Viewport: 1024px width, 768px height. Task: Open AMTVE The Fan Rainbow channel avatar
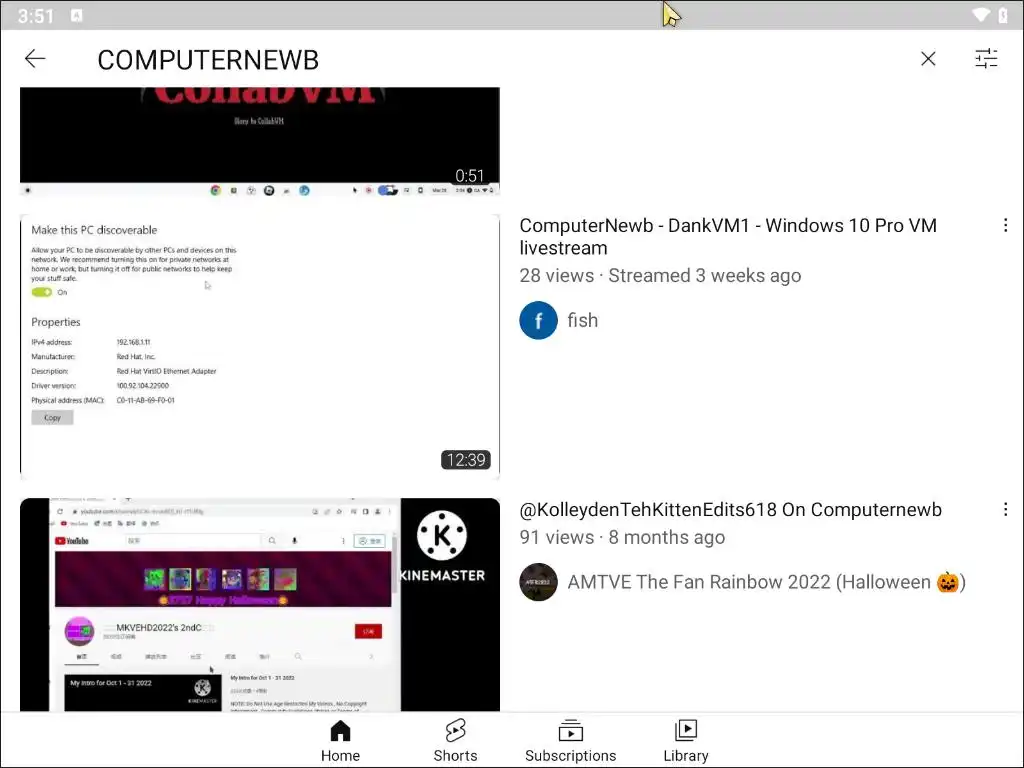coord(538,582)
